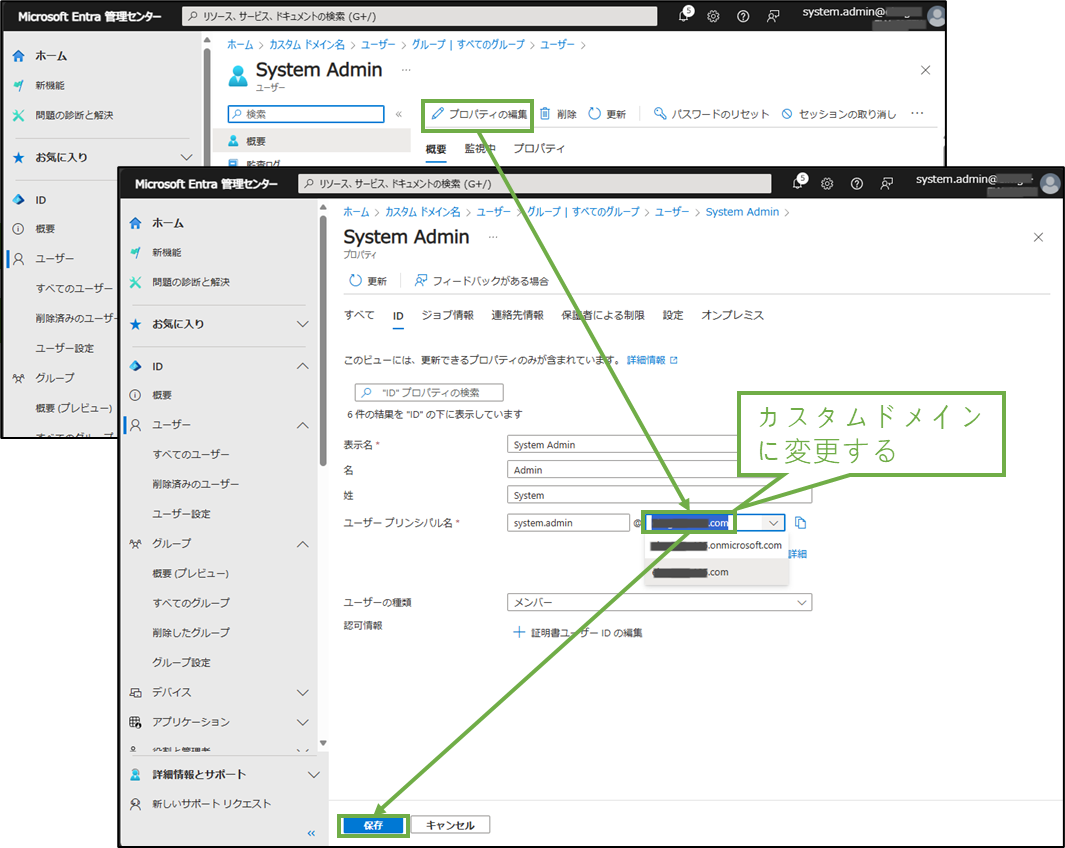Open 新しいサポート リクエスト in sidebar
This screenshot has height=848, width=1065.
click(200, 804)
